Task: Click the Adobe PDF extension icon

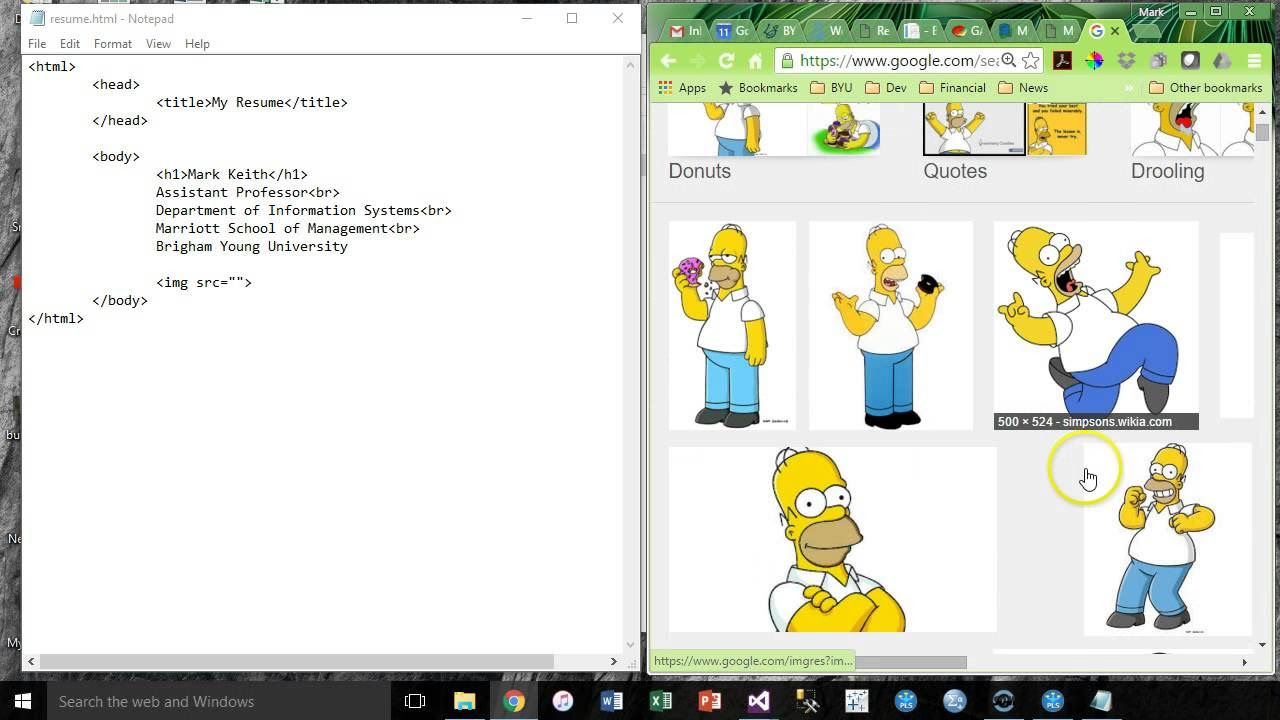Action: coord(1062,61)
